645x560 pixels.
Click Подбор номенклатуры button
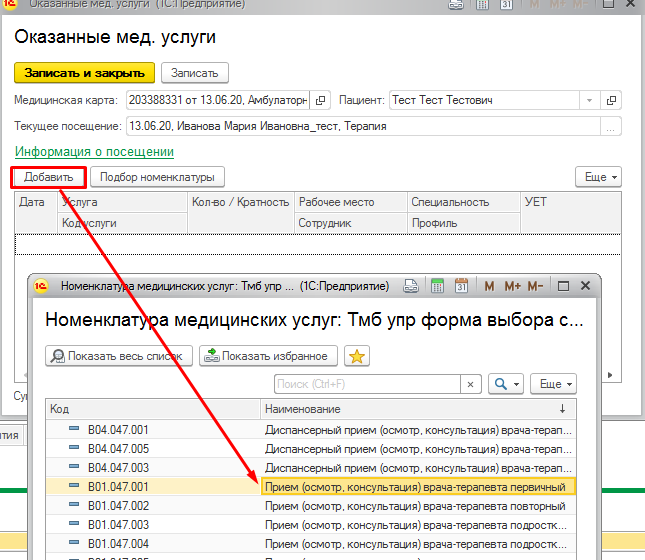tap(157, 177)
